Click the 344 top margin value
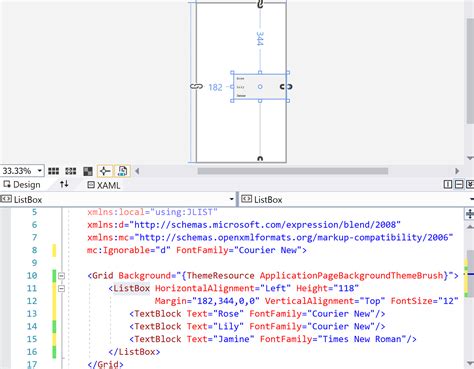This screenshot has height=369, width=474. click(x=260, y=39)
